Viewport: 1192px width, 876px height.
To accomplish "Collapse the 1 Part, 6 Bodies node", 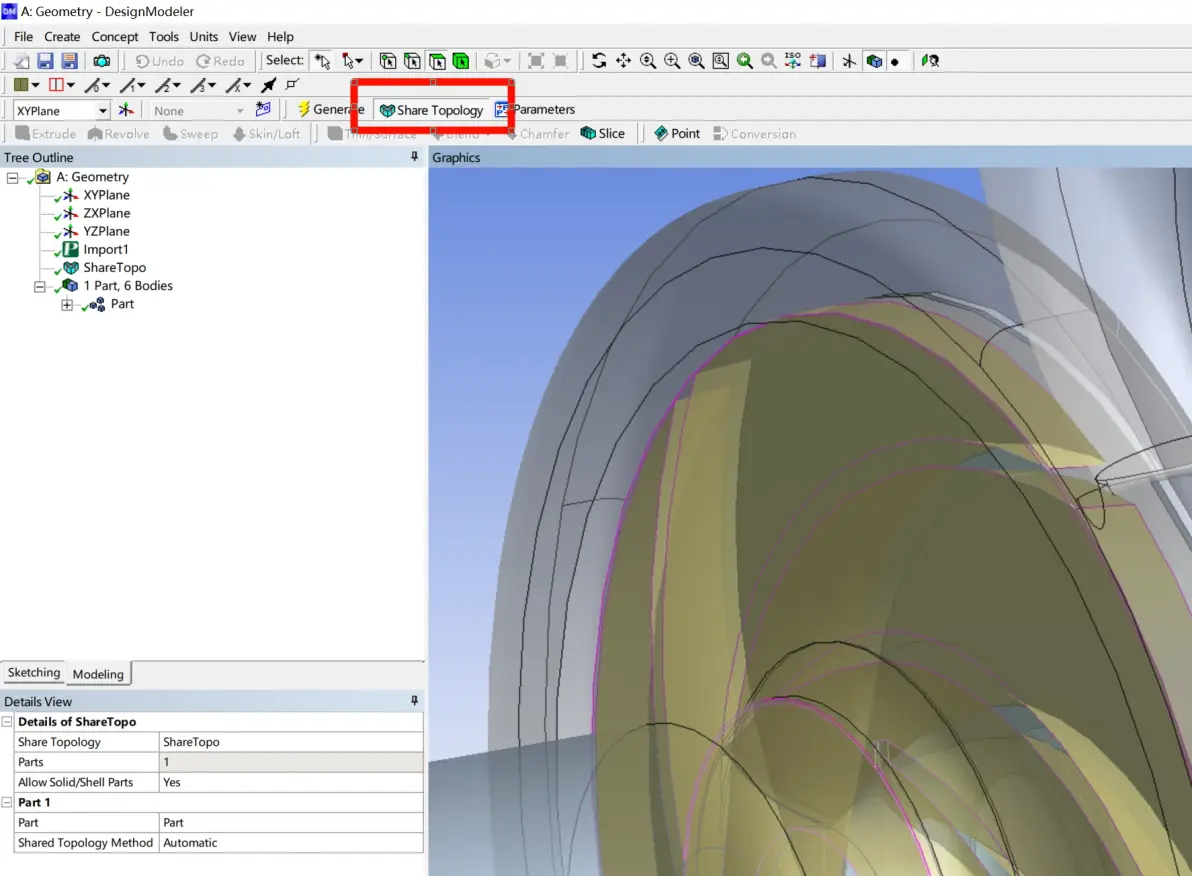I will point(40,287).
